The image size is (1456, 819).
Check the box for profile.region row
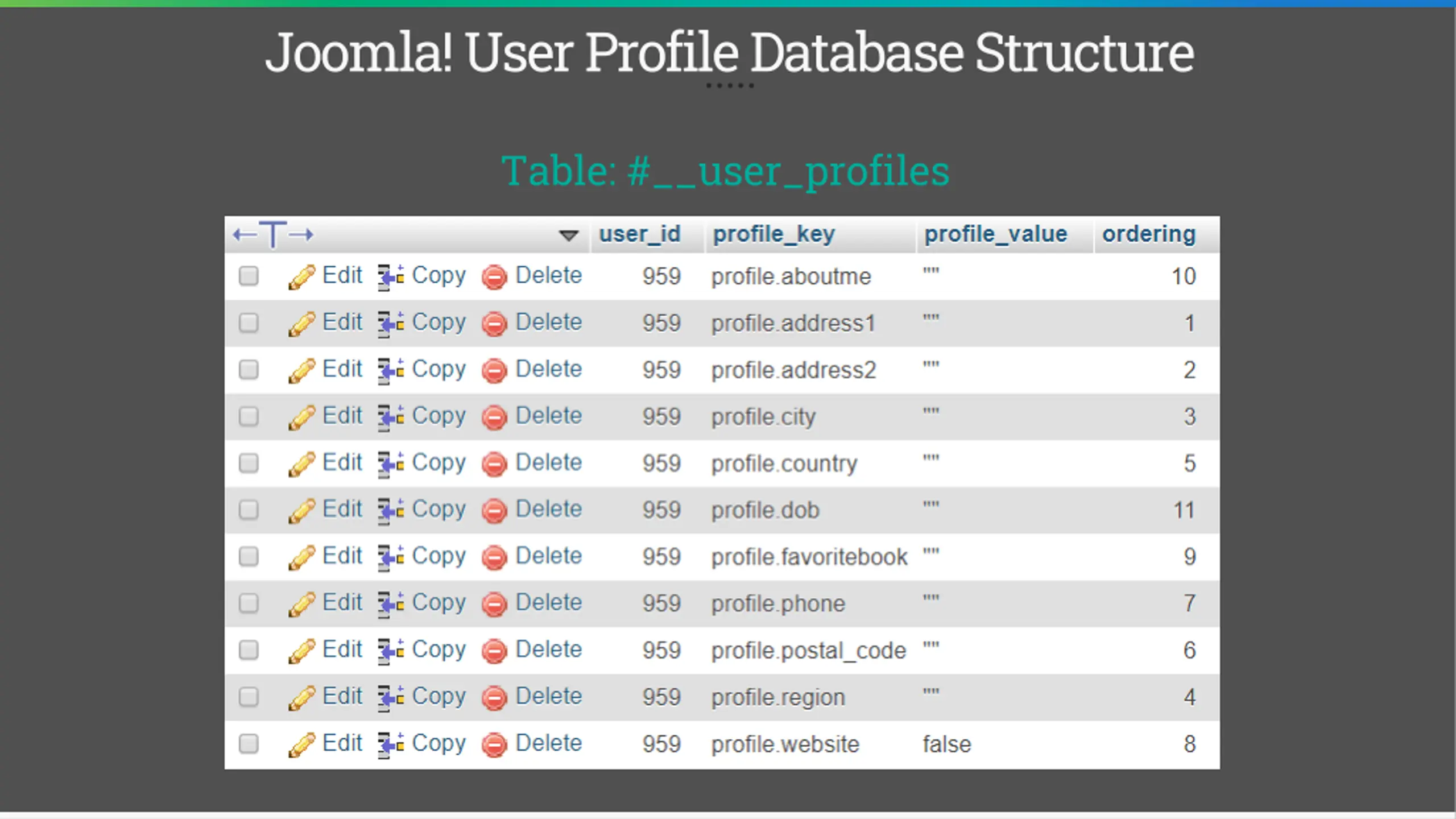[249, 697]
